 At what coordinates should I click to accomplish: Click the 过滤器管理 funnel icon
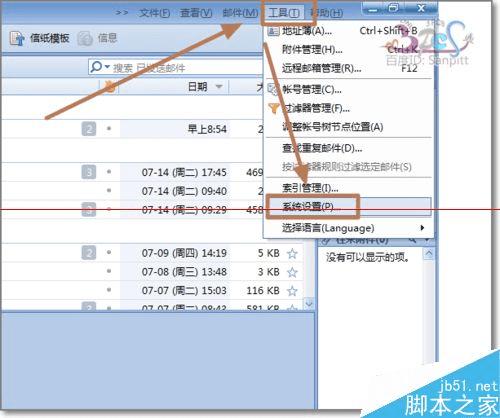pos(273,108)
